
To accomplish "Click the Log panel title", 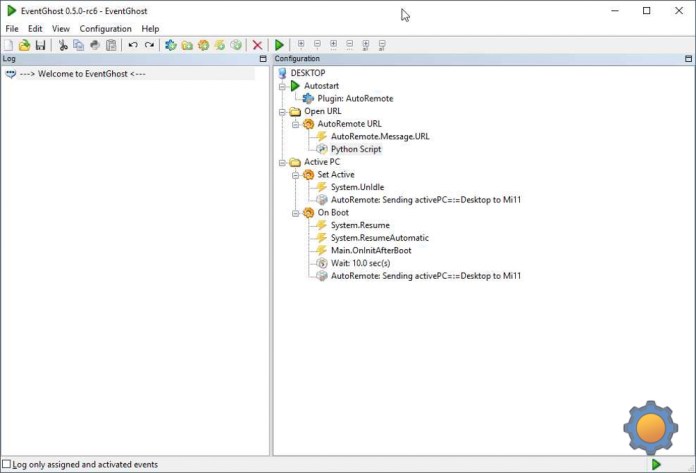I will pos(9,59).
